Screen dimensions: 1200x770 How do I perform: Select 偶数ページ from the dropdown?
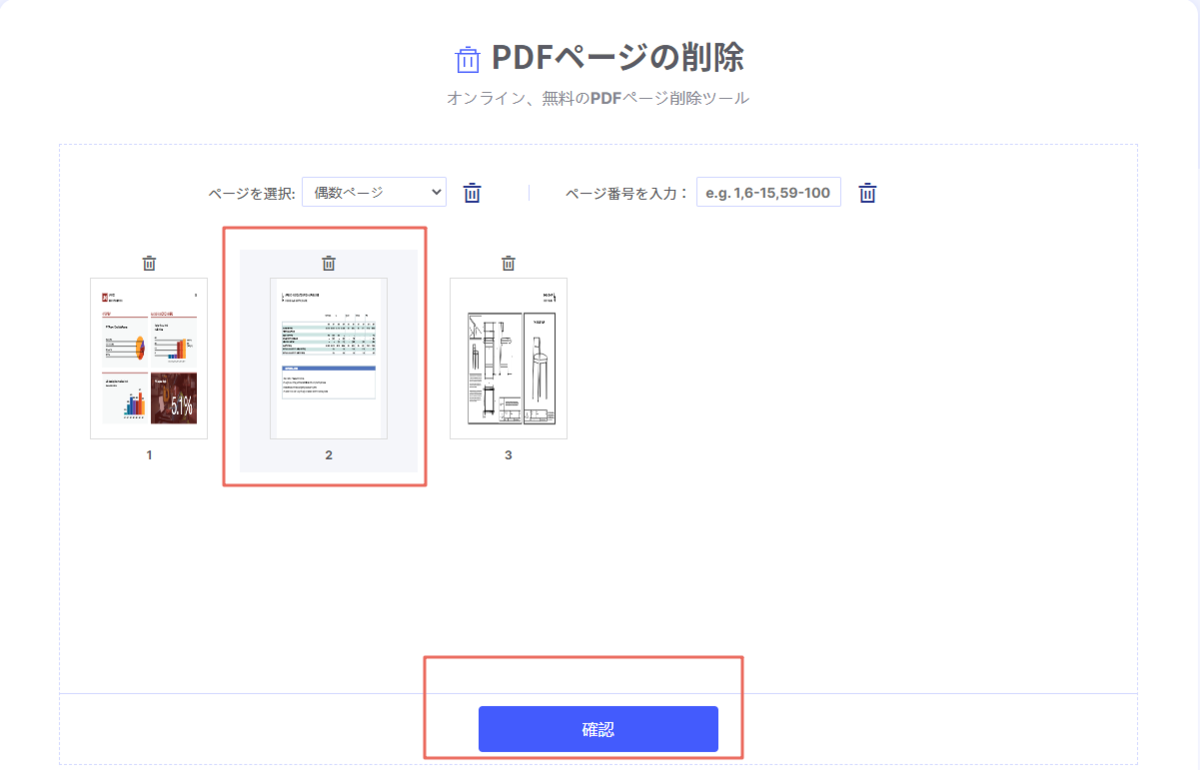(374, 191)
